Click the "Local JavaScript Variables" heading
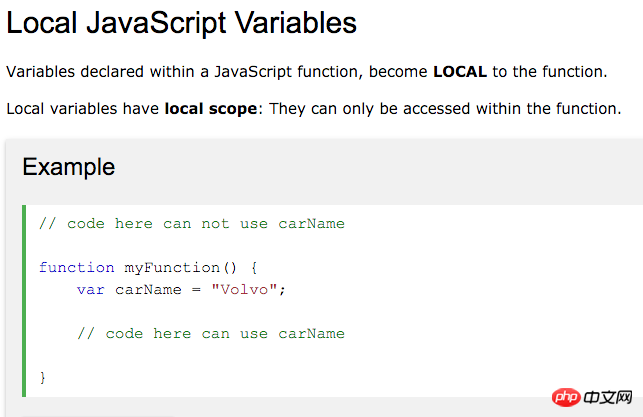 (182, 22)
